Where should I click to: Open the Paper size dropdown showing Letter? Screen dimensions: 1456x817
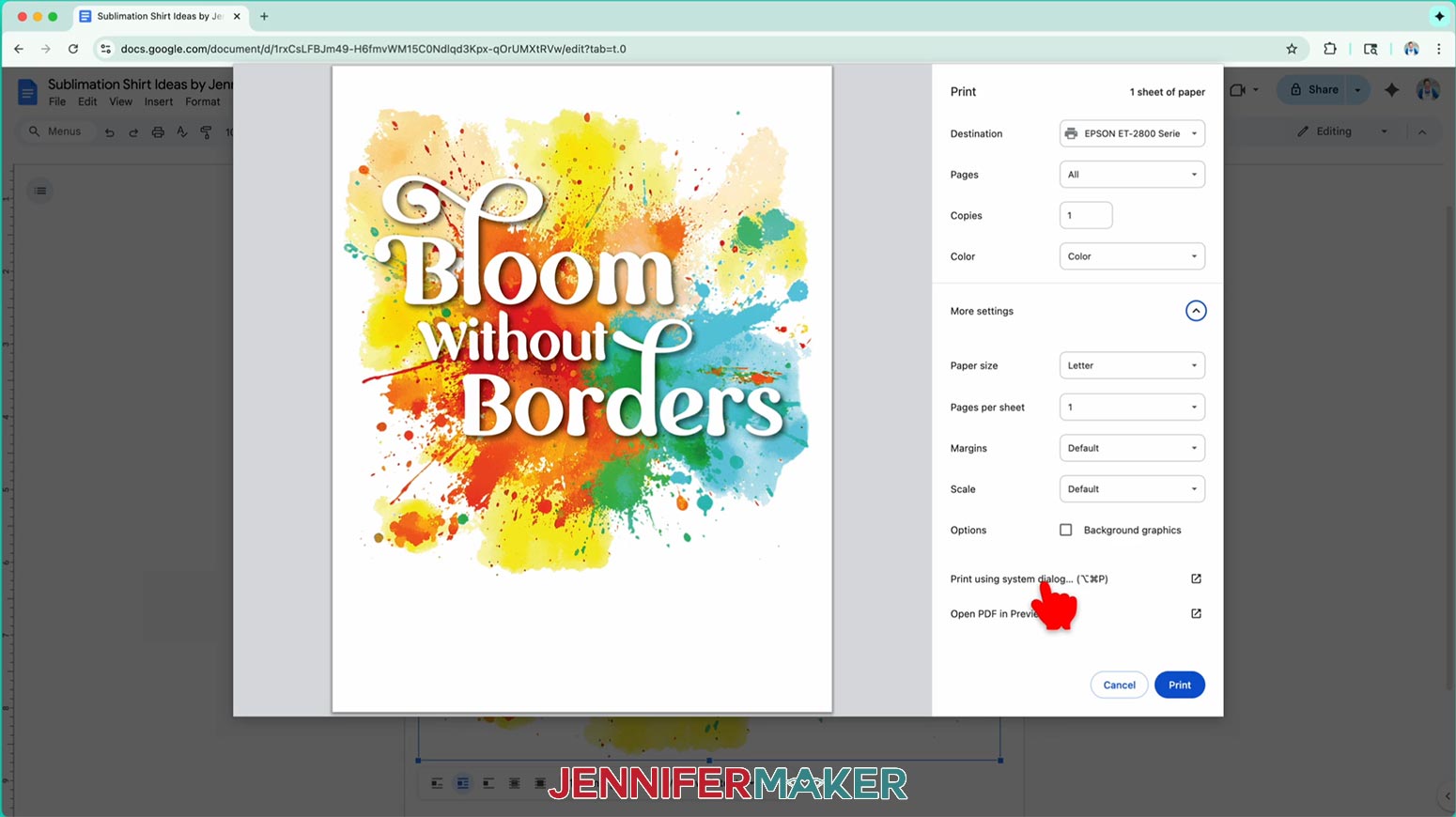[1132, 365]
